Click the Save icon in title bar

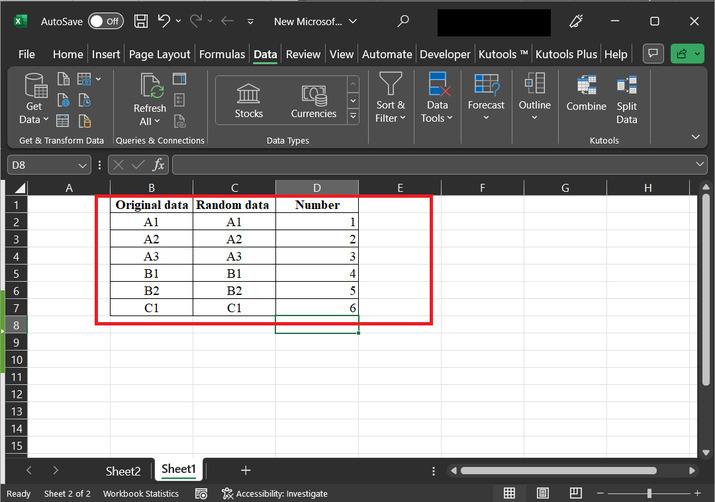click(x=141, y=21)
